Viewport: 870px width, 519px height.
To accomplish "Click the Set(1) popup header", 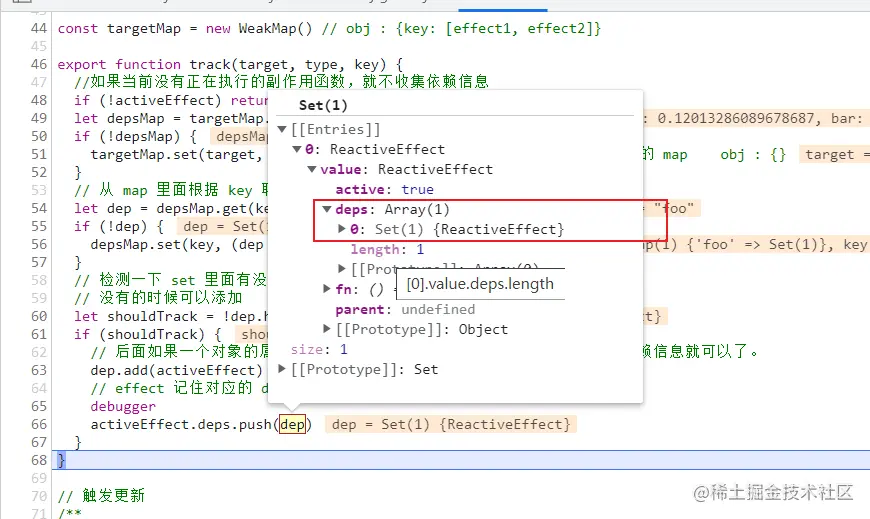I will [323, 105].
